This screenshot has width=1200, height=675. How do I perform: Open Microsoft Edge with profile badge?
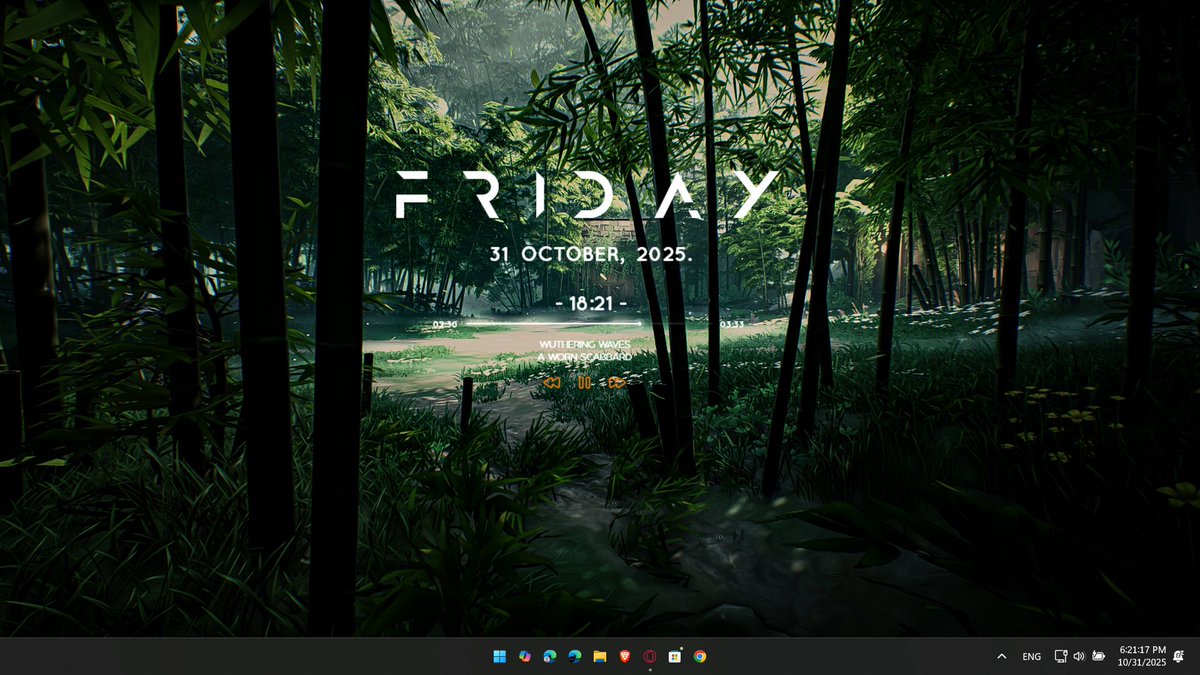click(x=549, y=657)
